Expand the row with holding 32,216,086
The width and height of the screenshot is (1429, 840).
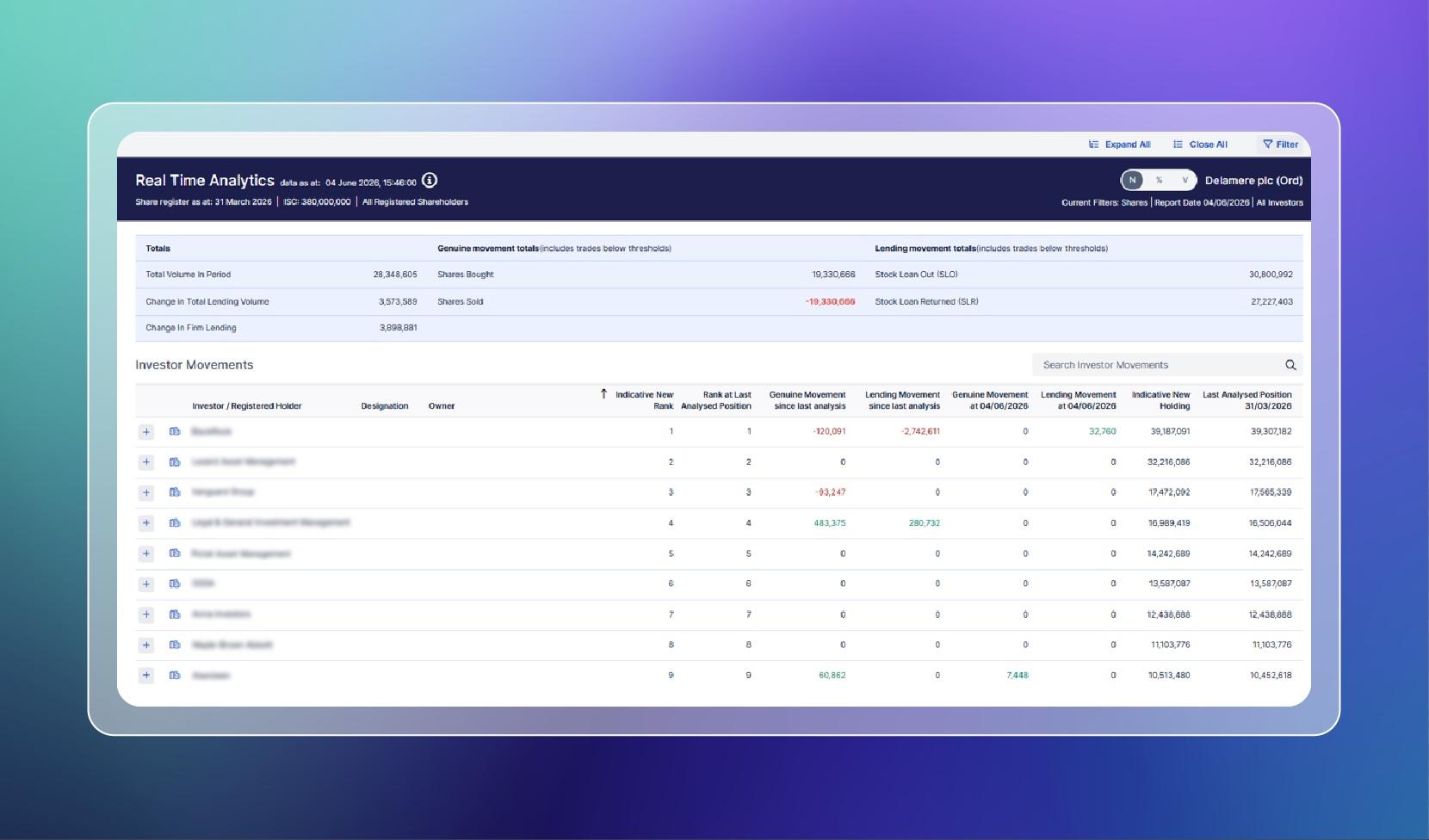click(x=146, y=462)
